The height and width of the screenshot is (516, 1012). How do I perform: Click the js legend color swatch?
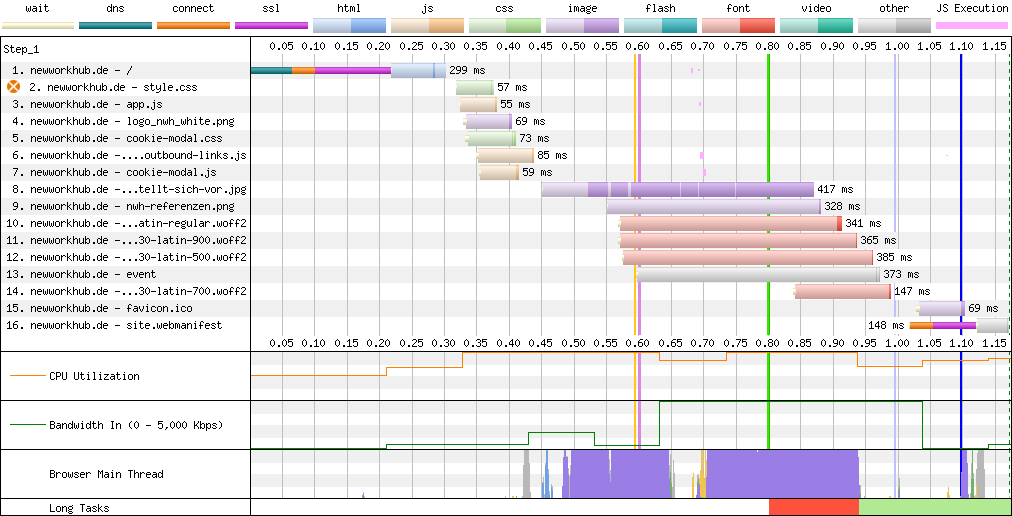point(427,25)
